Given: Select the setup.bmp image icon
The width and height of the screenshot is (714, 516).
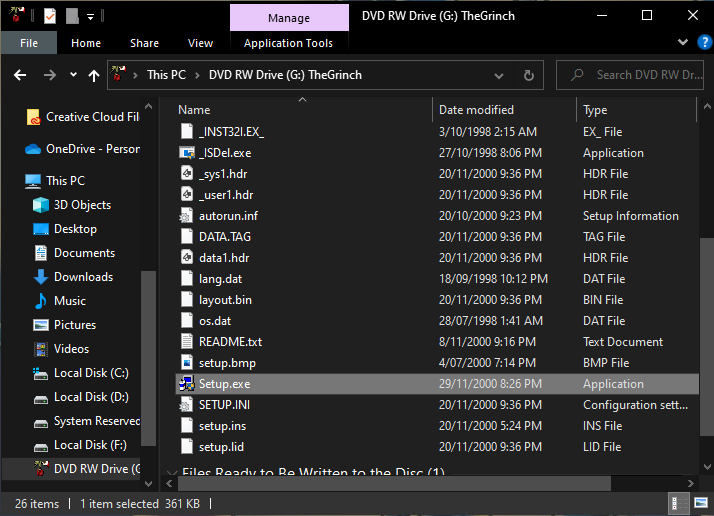Looking at the screenshot, I should pyautogui.click(x=187, y=363).
